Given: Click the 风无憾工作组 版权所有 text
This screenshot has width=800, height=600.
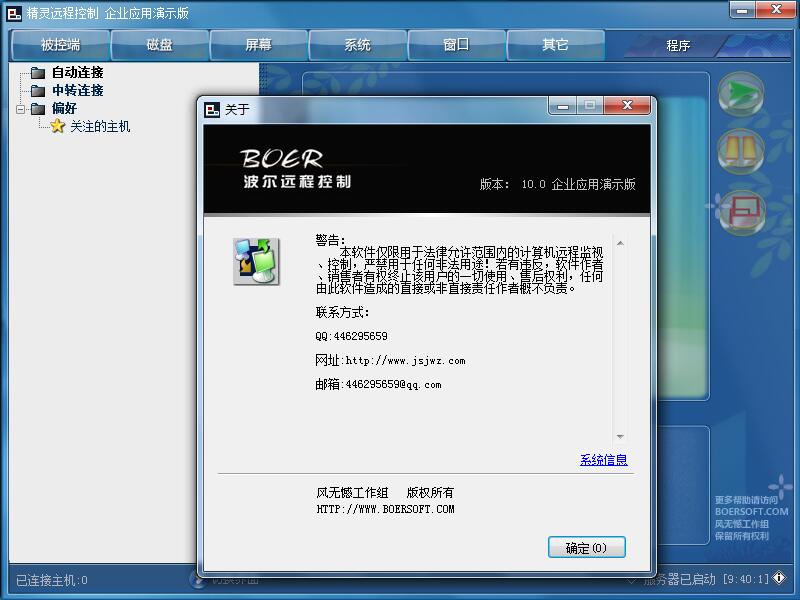Looking at the screenshot, I should (385, 492).
